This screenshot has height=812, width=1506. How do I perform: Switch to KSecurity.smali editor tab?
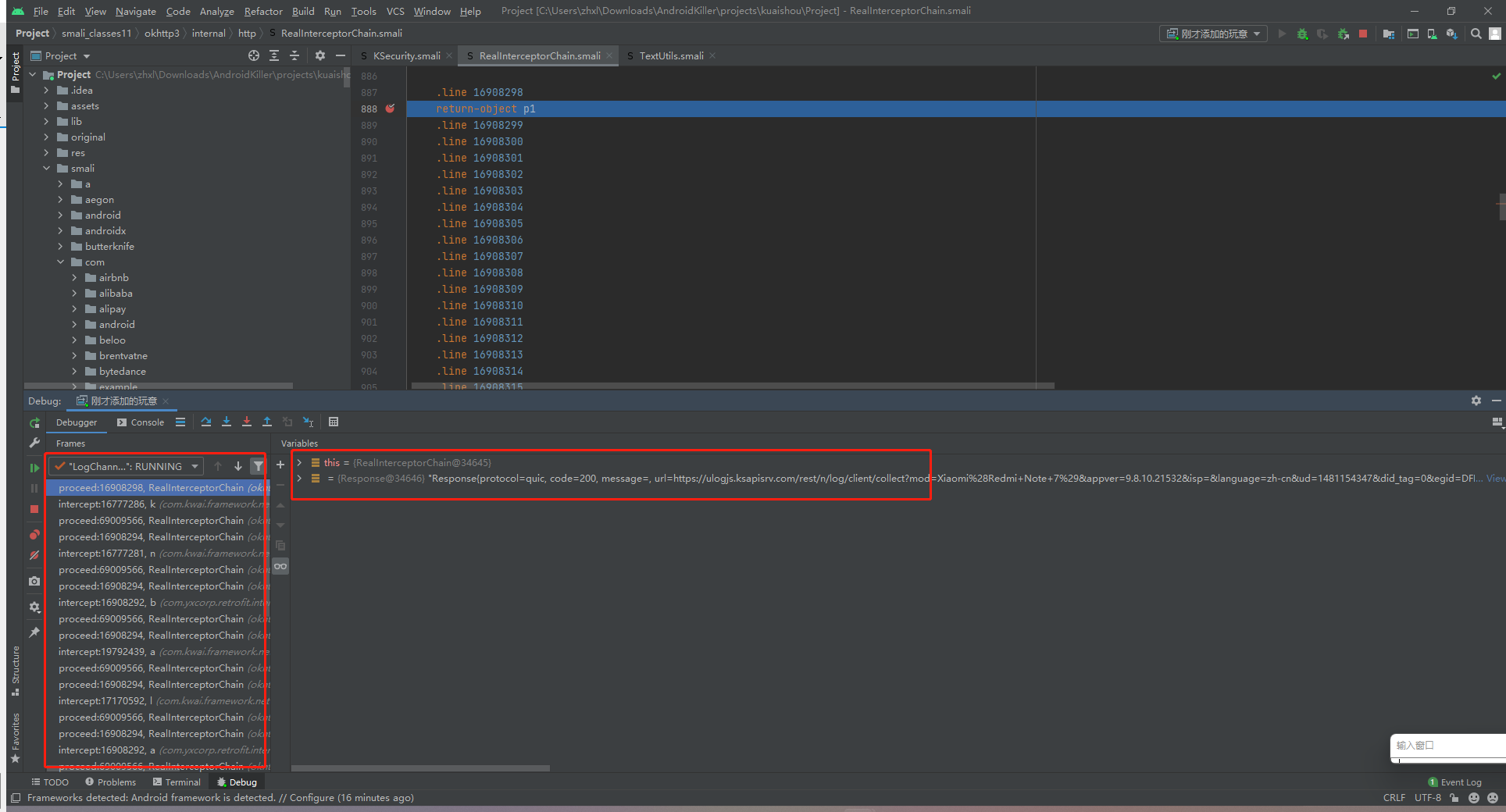point(406,55)
